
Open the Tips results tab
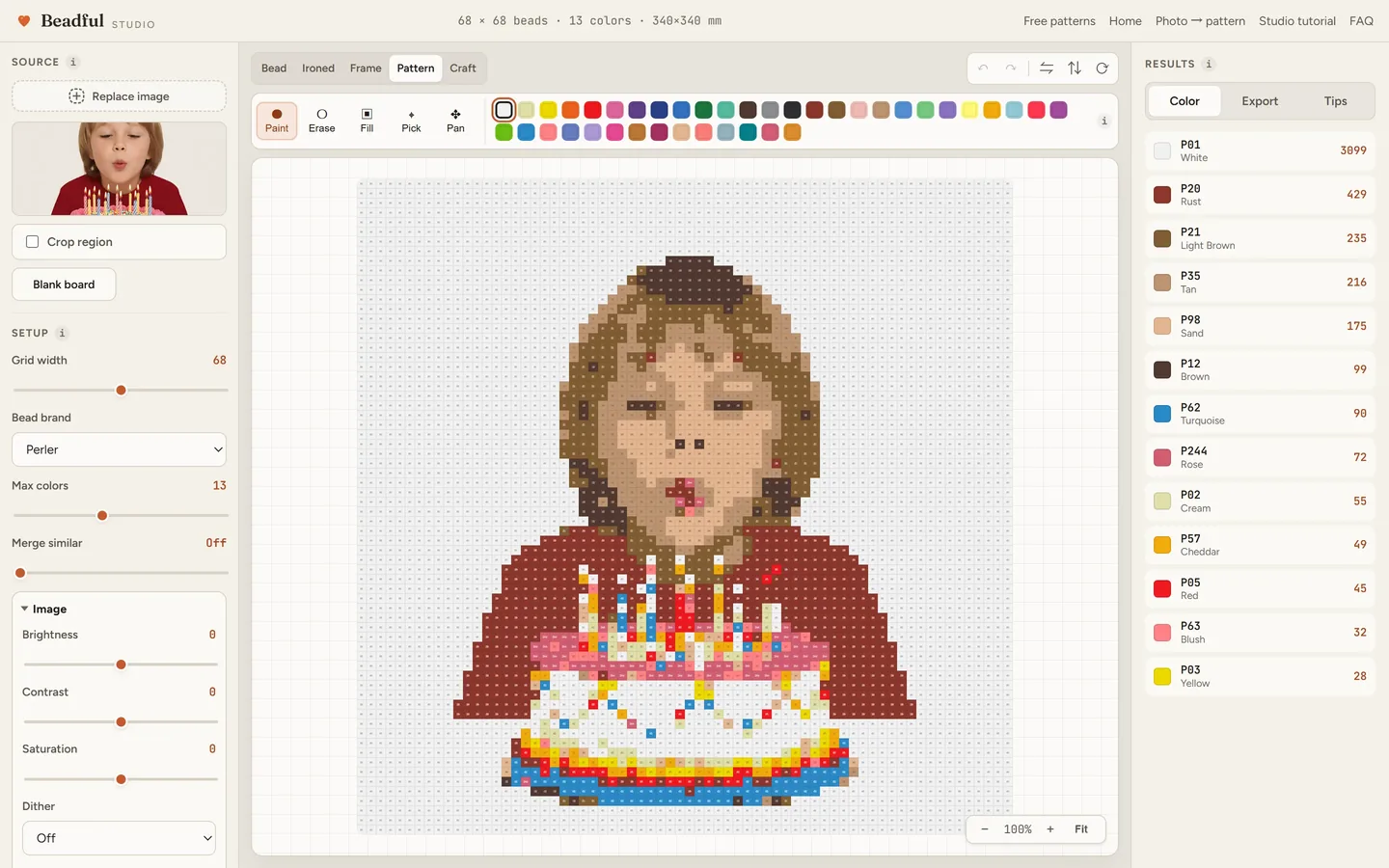tap(1335, 101)
